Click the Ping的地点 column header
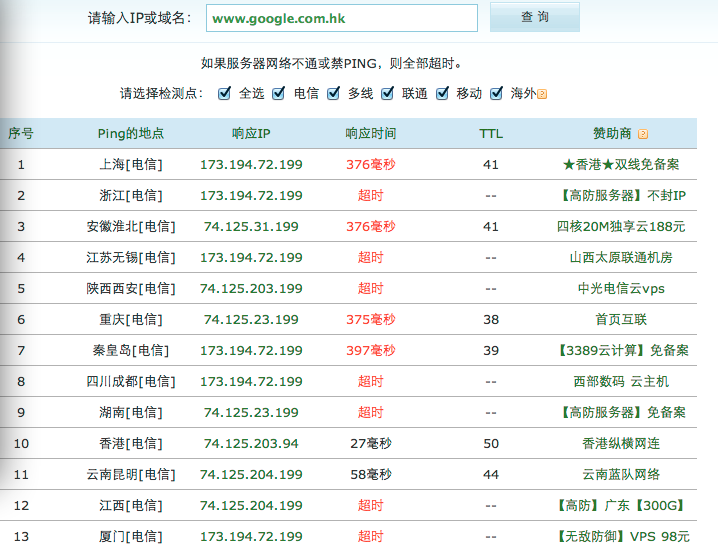The width and height of the screenshot is (718, 548). coord(131,134)
